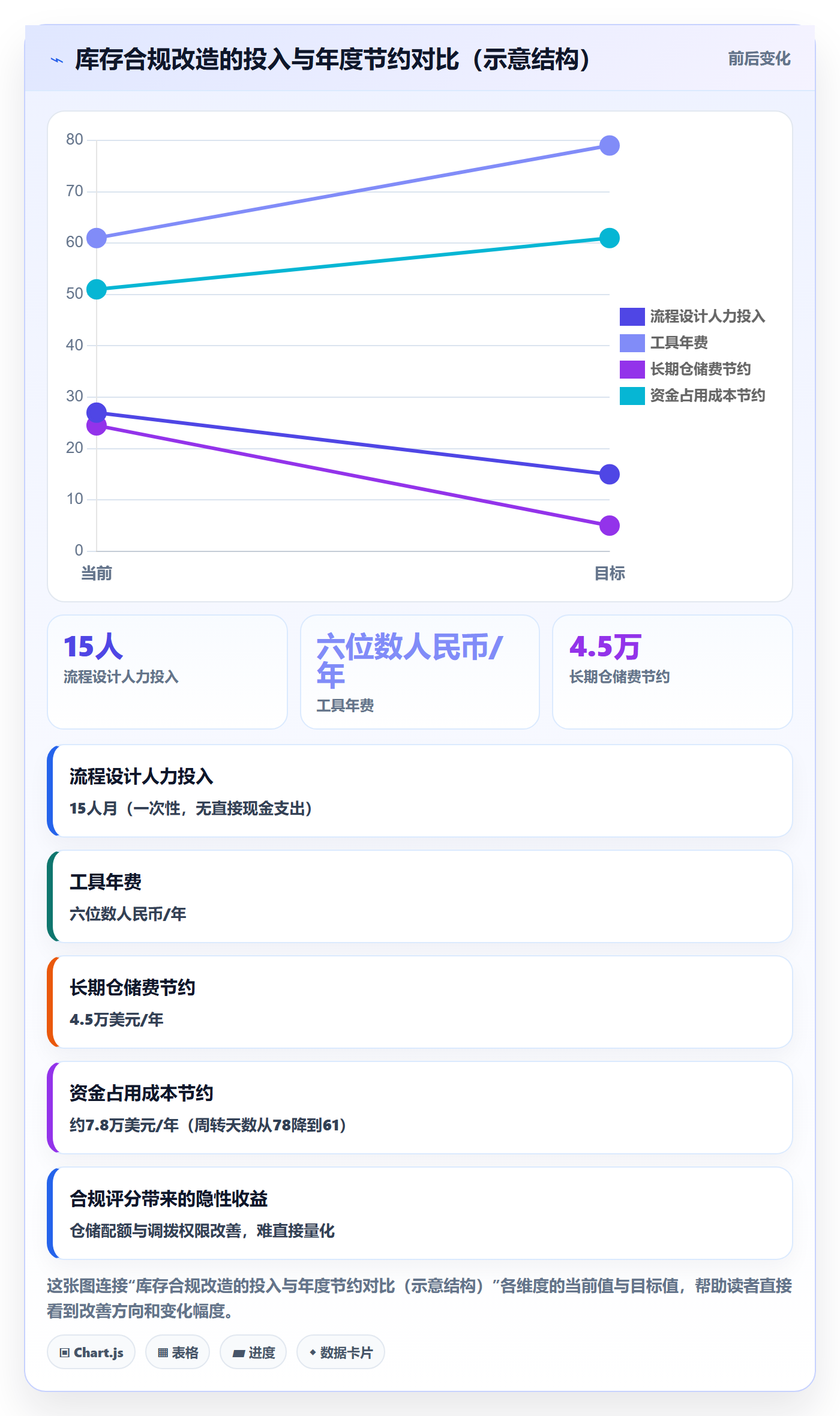Click the 工具年费 current data point at 61

pos(97,238)
